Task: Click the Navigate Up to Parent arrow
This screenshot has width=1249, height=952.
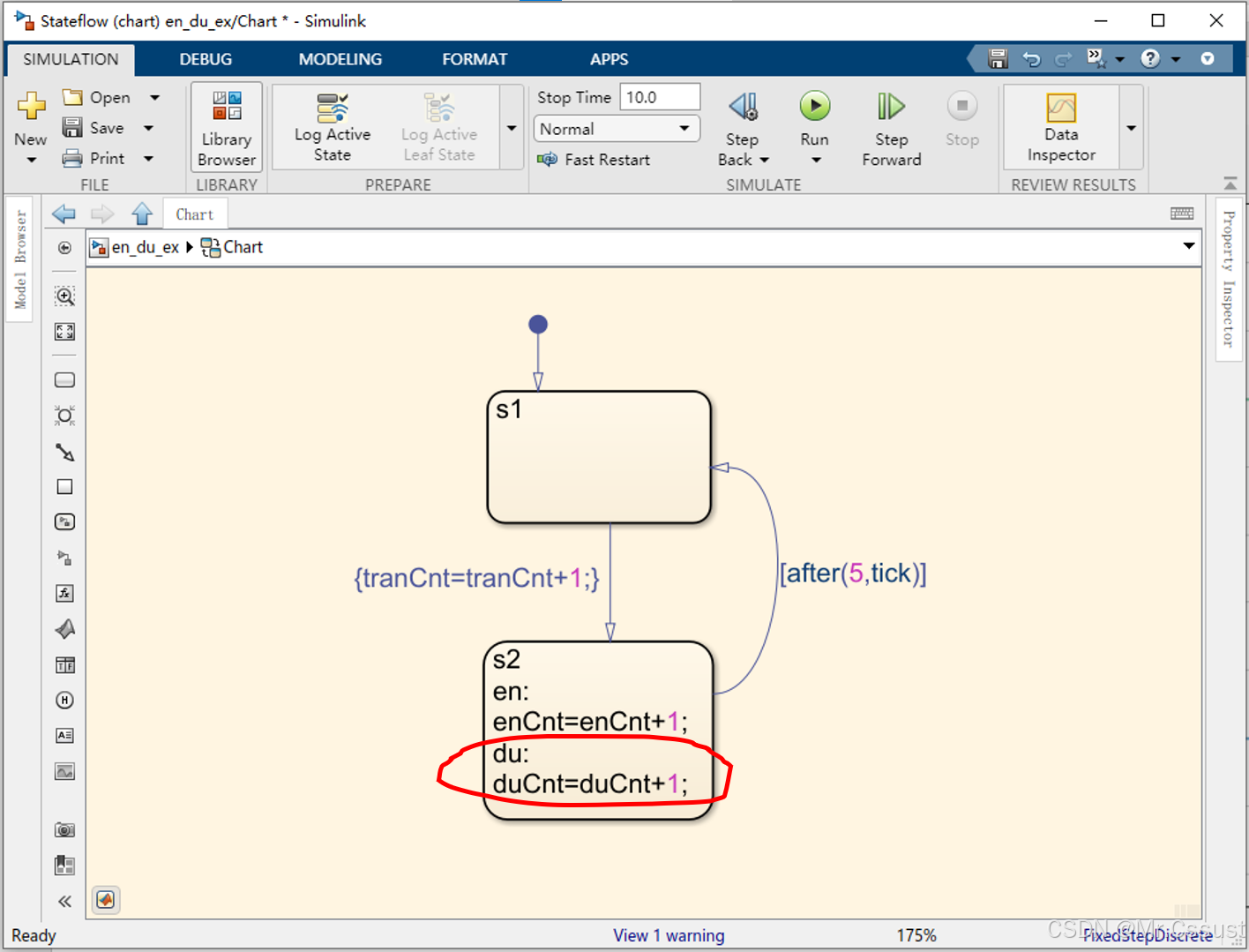Action: point(142,214)
